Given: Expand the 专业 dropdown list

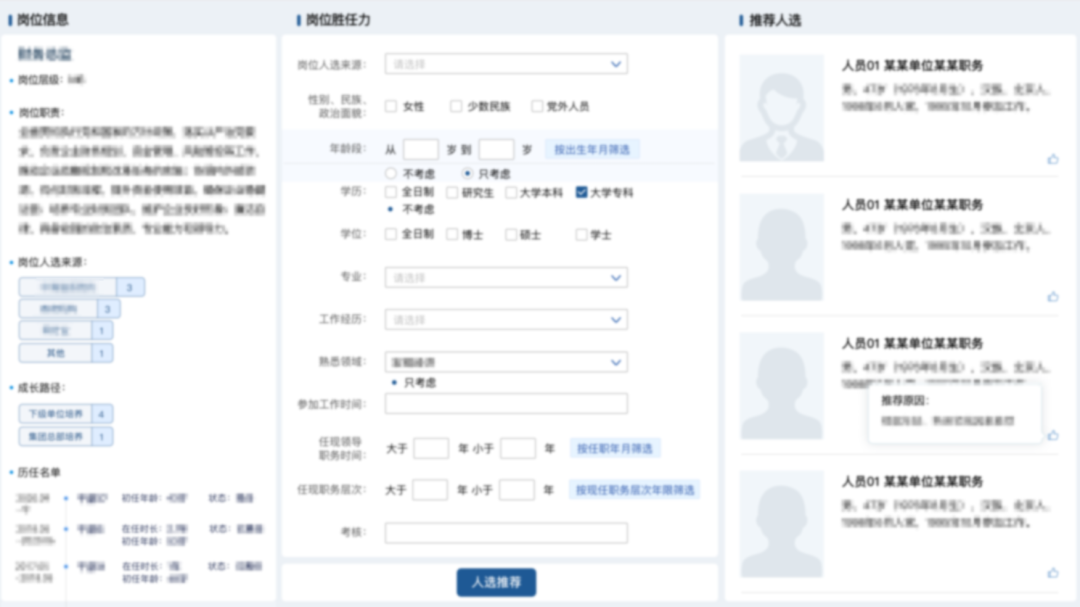Looking at the screenshot, I should click(x=506, y=277).
